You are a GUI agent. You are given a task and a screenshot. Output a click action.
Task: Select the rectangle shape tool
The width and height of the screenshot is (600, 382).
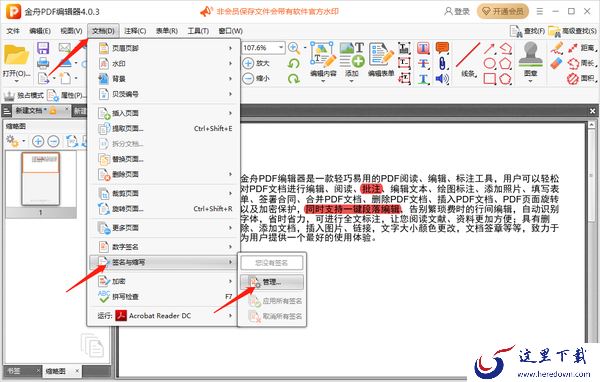[x=489, y=79]
